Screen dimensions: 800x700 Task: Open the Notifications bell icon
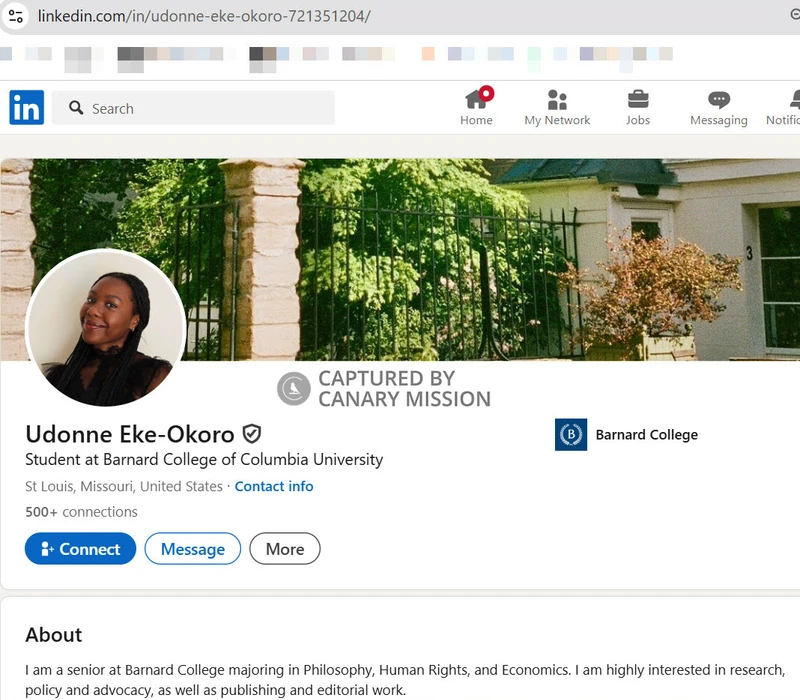[795, 99]
